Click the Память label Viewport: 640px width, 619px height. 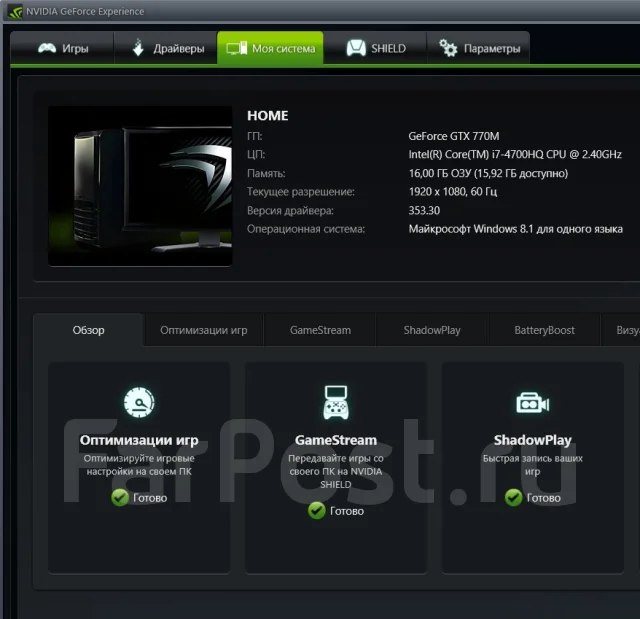pyautogui.click(x=266, y=173)
